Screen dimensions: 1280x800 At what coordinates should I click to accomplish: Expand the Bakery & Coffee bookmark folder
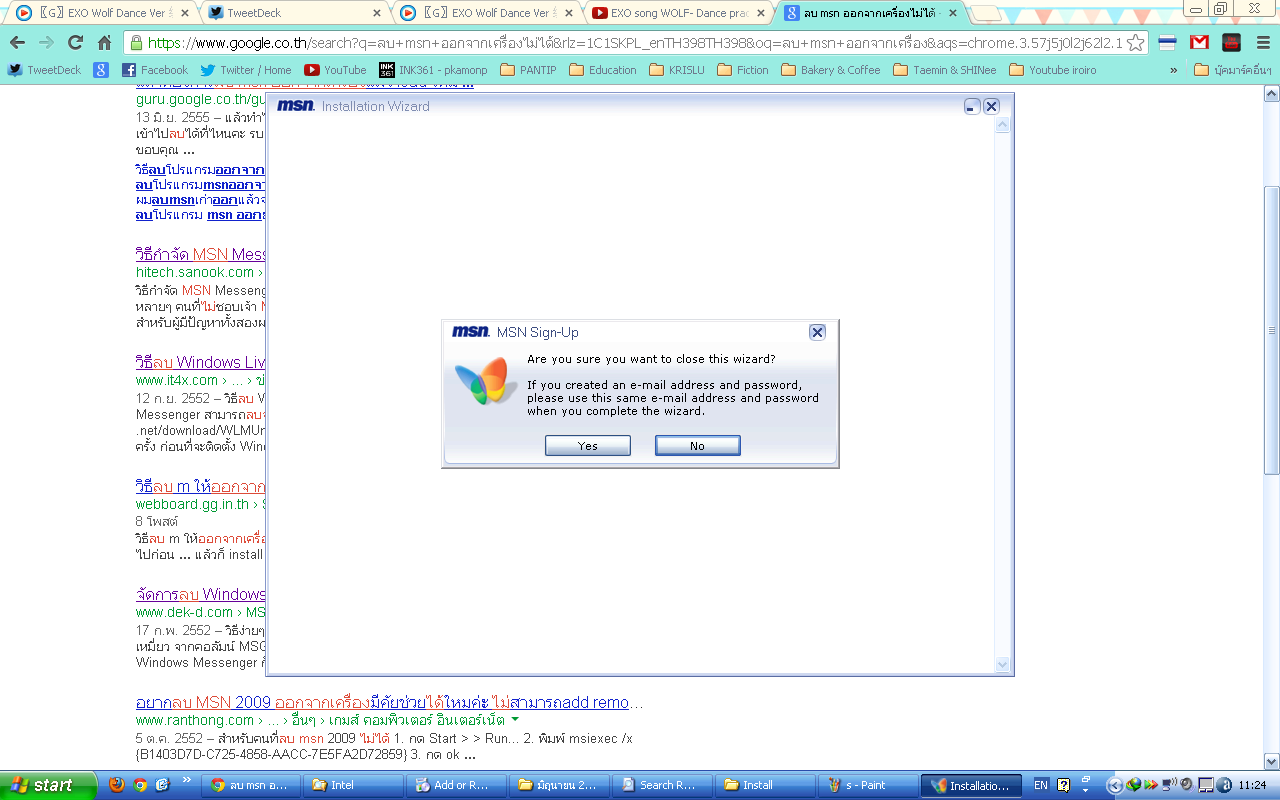(831, 70)
